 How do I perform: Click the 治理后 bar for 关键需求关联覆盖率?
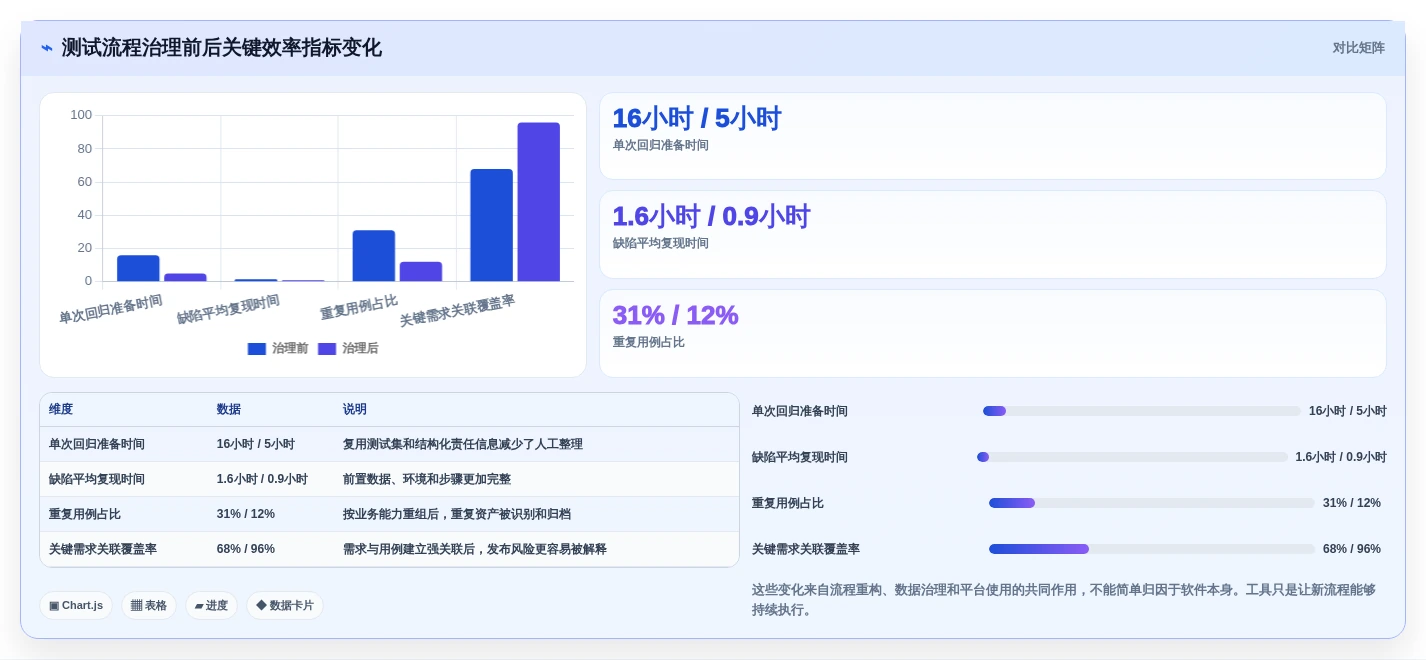tap(539, 202)
